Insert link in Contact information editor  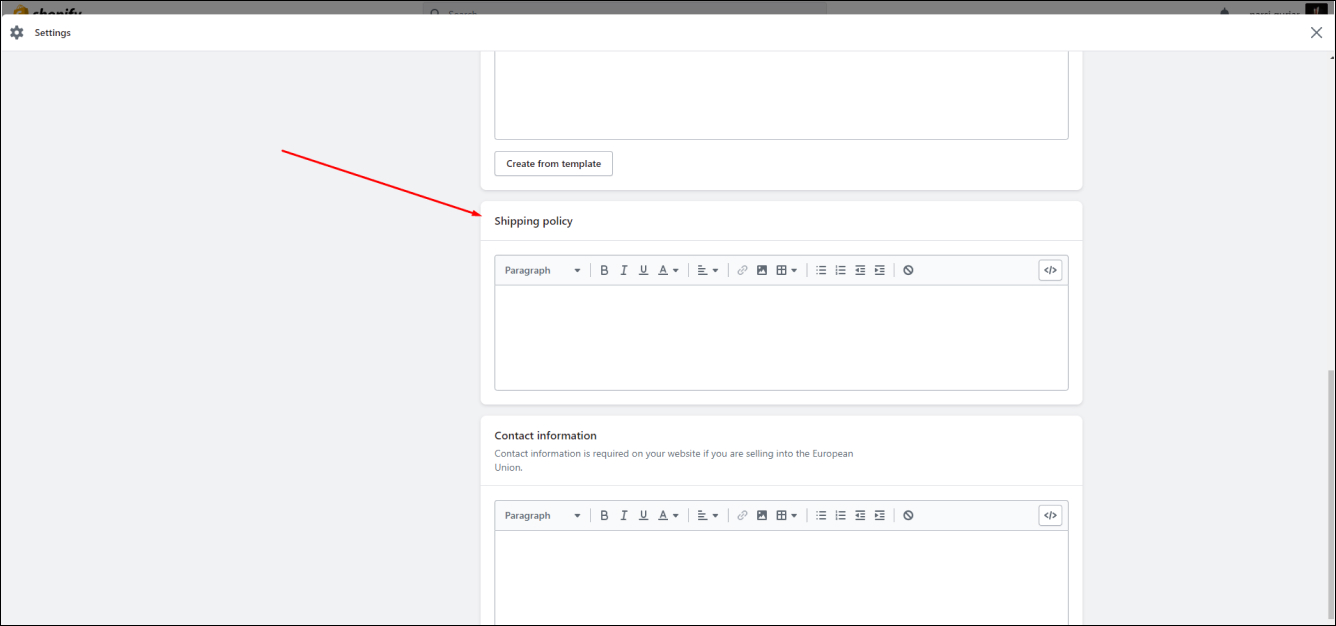coord(742,515)
